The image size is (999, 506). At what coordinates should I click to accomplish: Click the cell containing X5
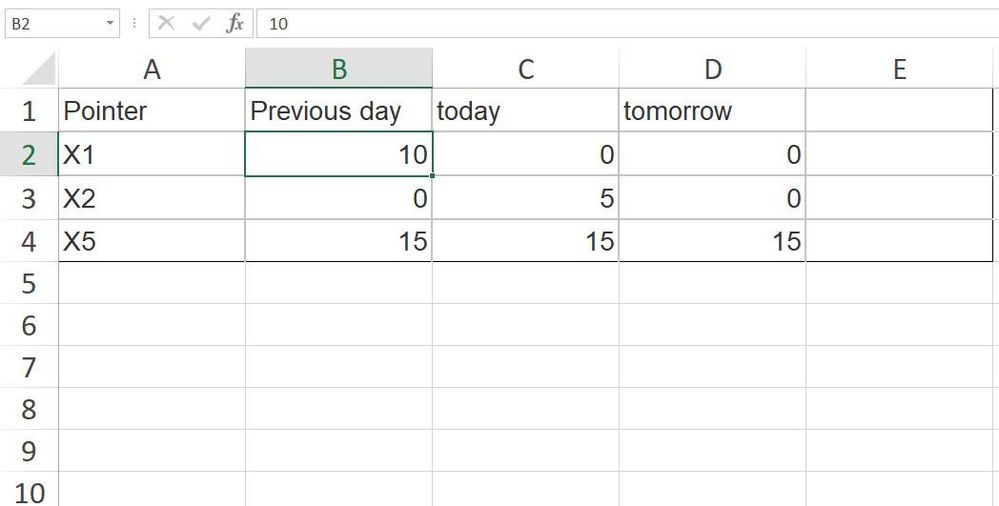point(151,241)
